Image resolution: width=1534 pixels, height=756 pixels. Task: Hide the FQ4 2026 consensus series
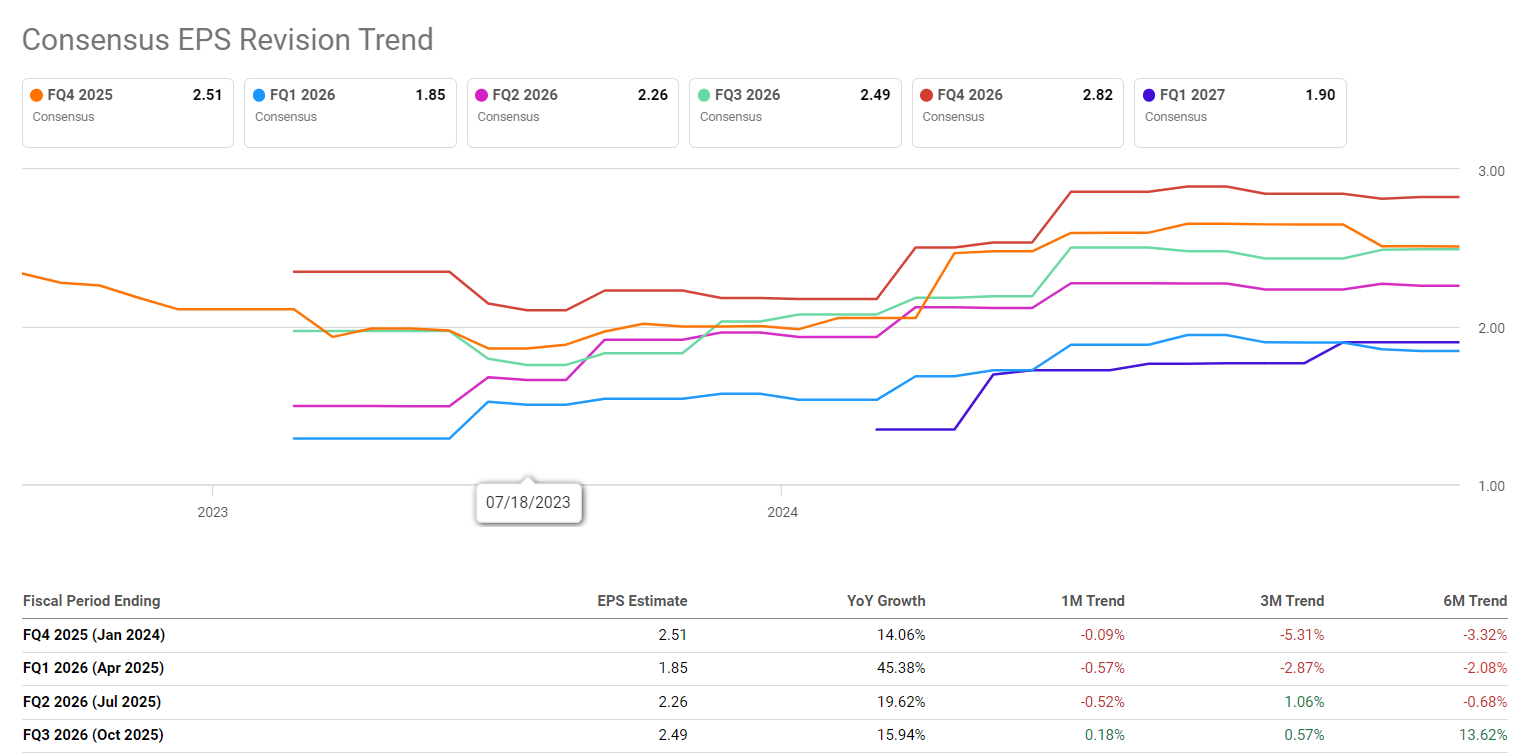[x=1017, y=112]
